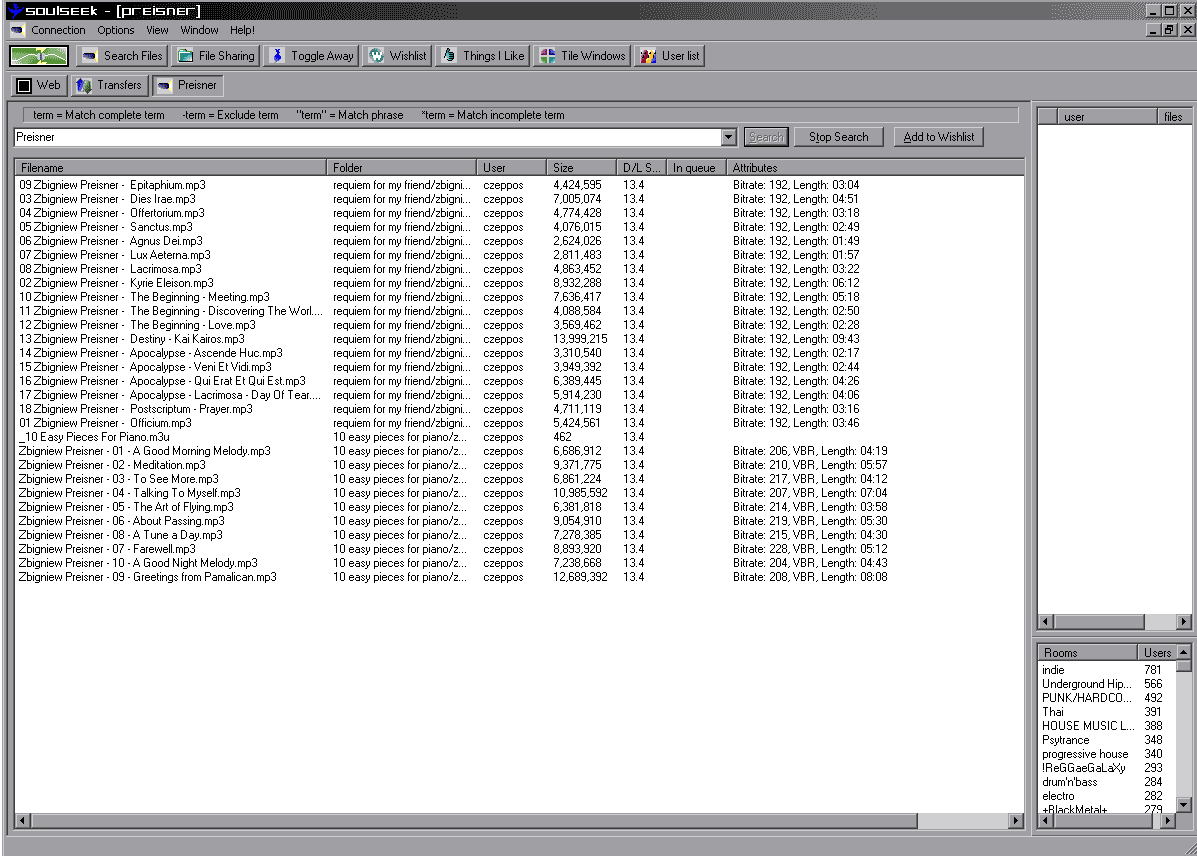Screen dimensions: 1197x856
Task: Select file 09 Zbigniew Preisner - Epitaphium.mp3
Action: point(112,185)
